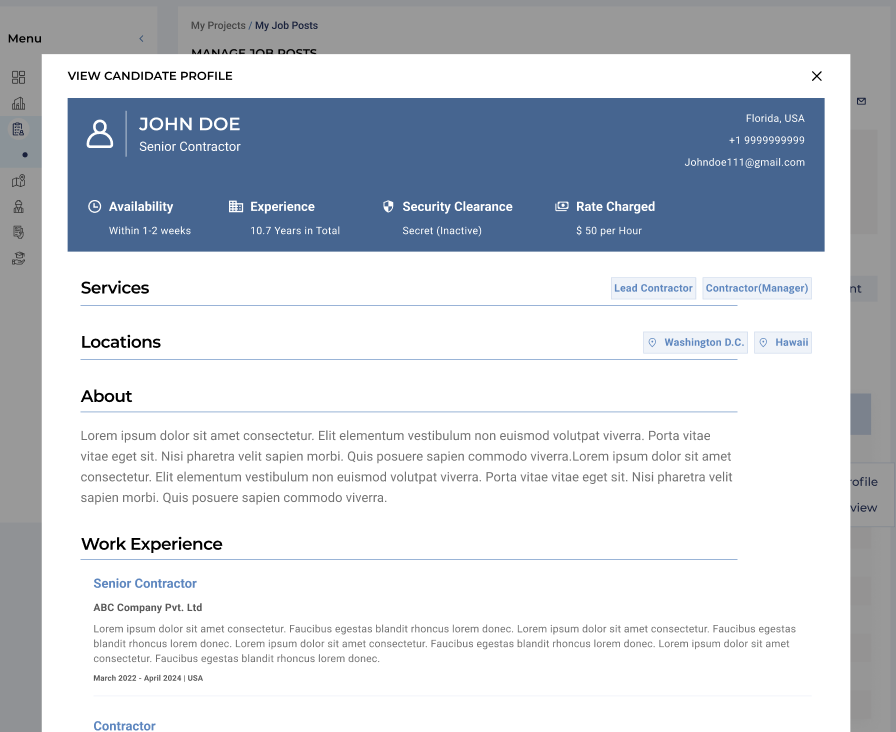896x732 pixels.
Task: Click the Washington D.C. location tag
Action: click(x=695, y=343)
